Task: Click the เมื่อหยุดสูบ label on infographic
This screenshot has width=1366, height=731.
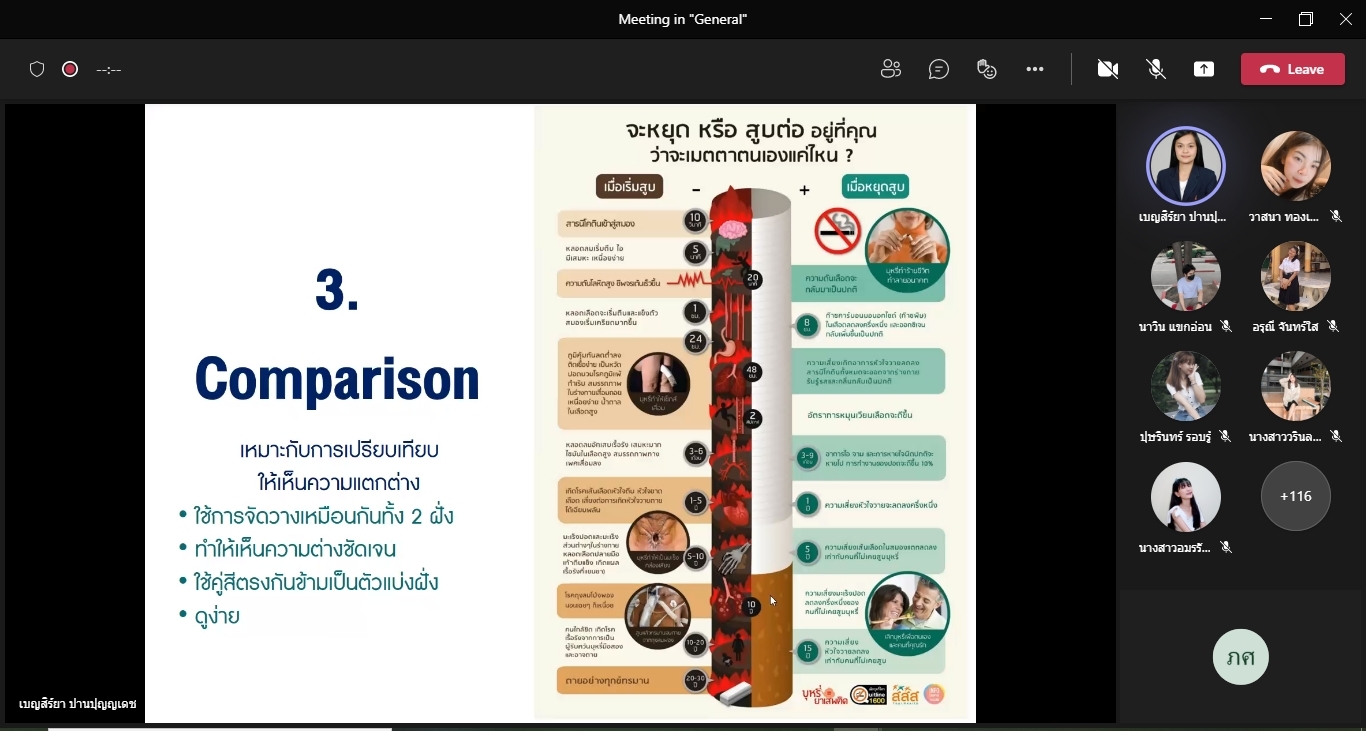Action: pos(877,187)
